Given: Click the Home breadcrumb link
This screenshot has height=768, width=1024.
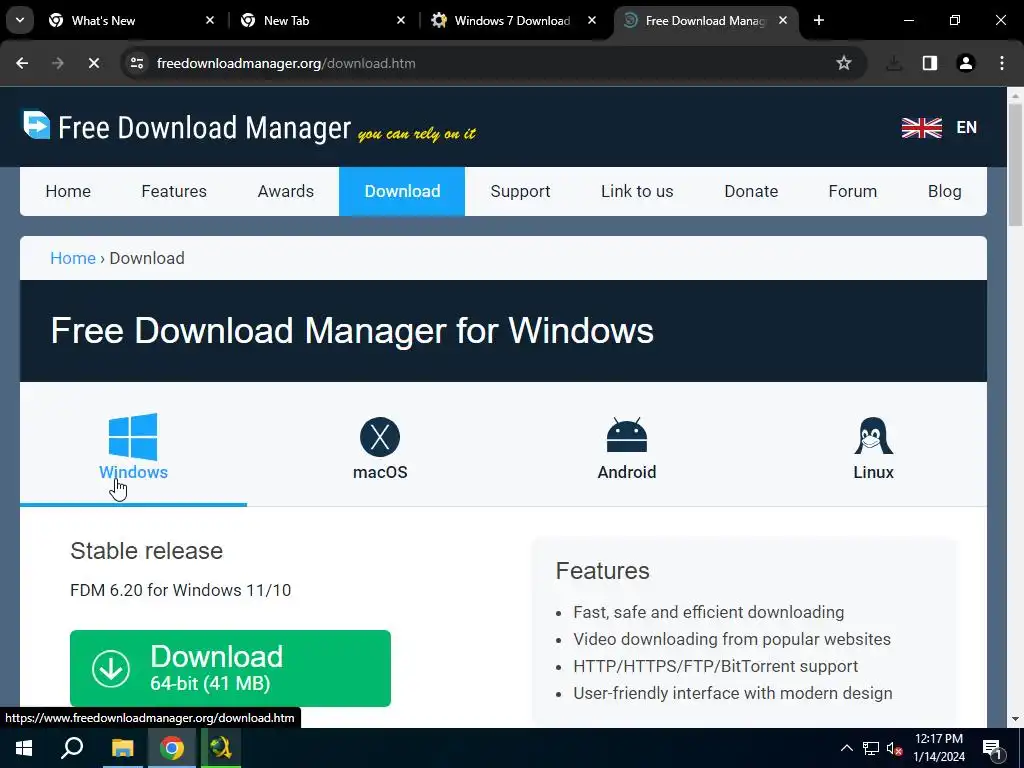Looking at the screenshot, I should click(72, 258).
